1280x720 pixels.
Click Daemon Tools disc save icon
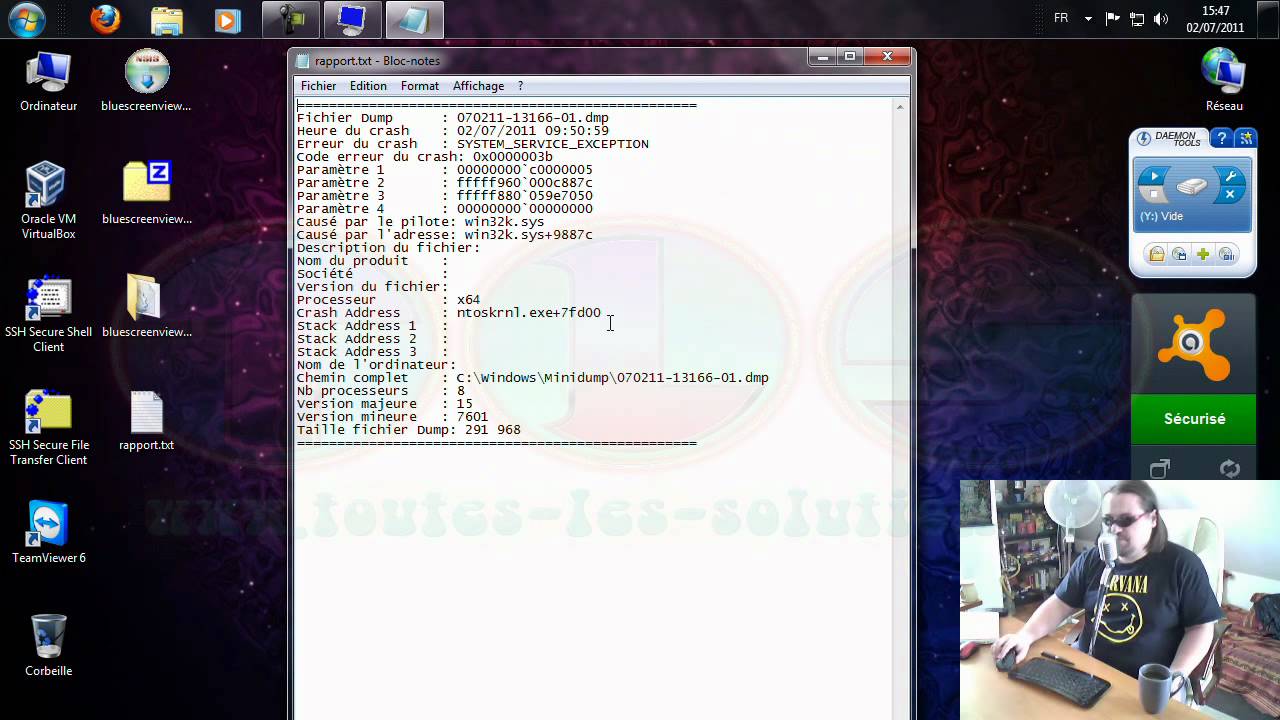tap(1180, 254)
